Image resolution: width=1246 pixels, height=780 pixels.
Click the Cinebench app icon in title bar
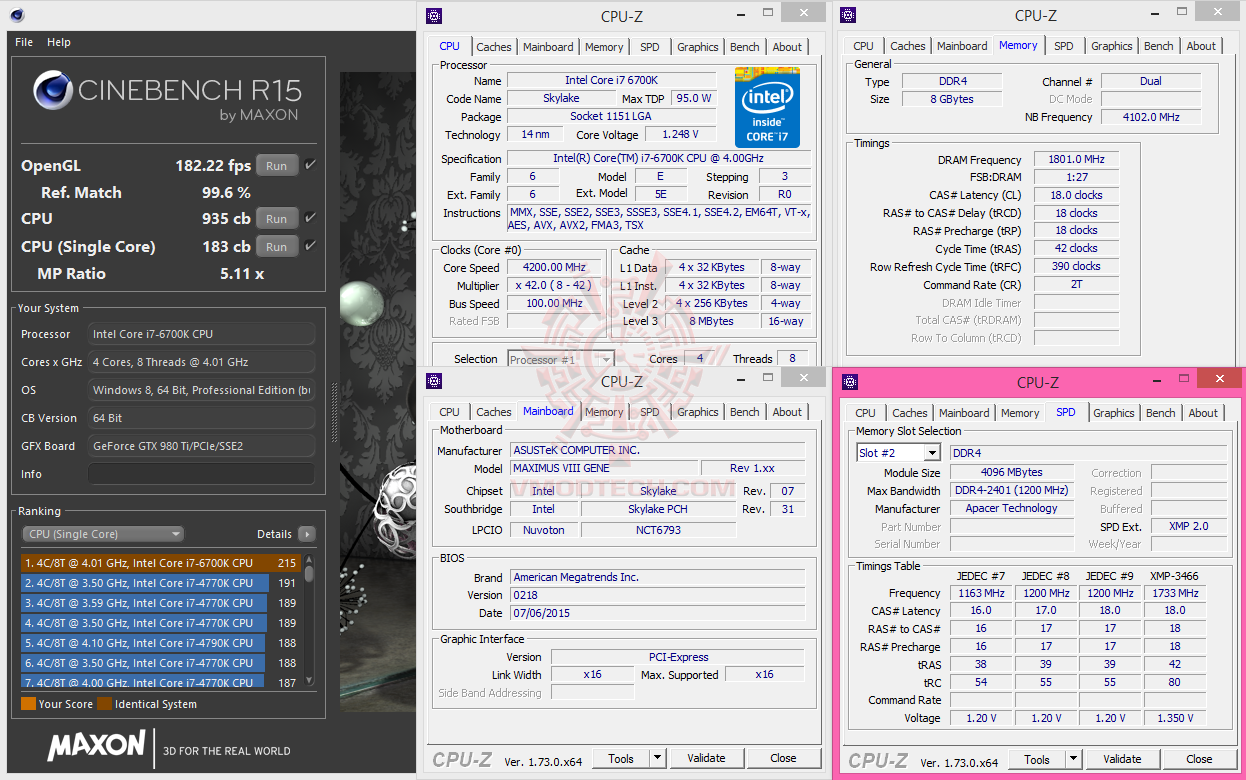tap(19, 14)
